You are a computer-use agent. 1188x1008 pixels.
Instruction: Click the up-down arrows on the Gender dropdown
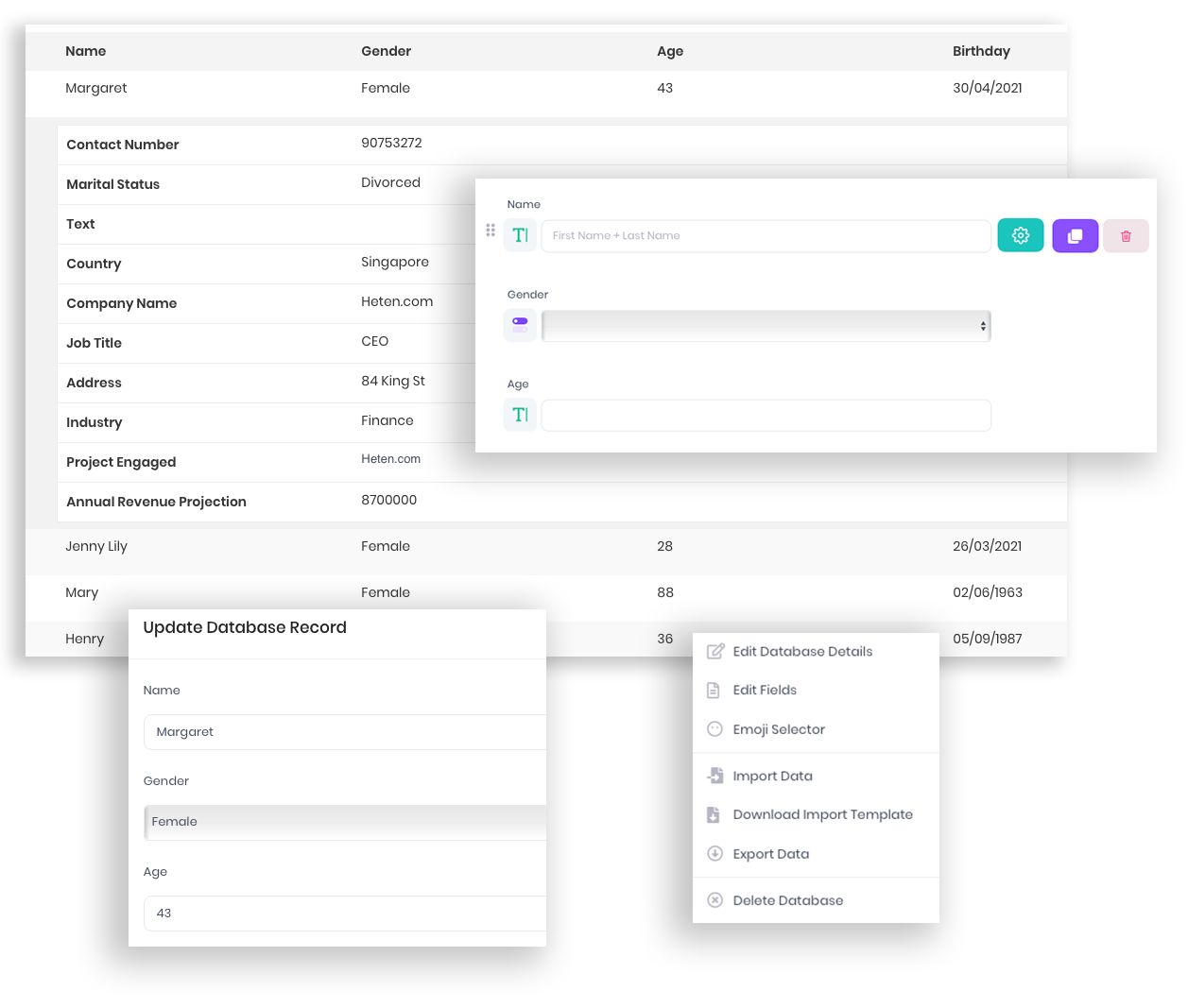[983, 325]
